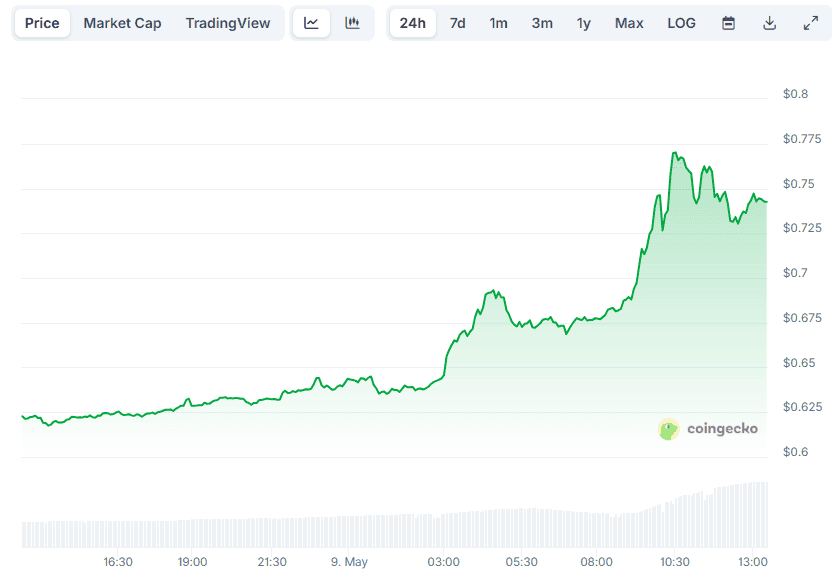This screenshot has height=577, width=832.
Task: Select the 24h time range
Action: pyautogui.click(x=413, y=23)
